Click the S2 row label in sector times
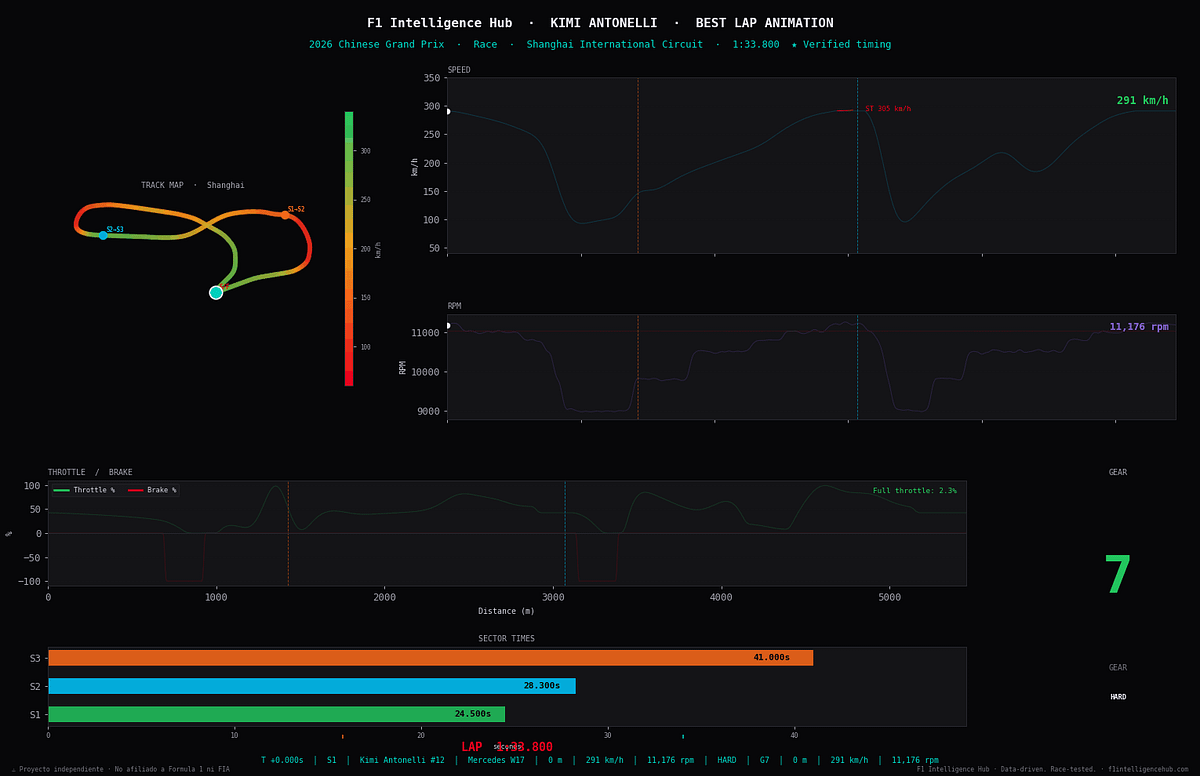Viewport: 1200px width, 776px height. pos(35,686)
